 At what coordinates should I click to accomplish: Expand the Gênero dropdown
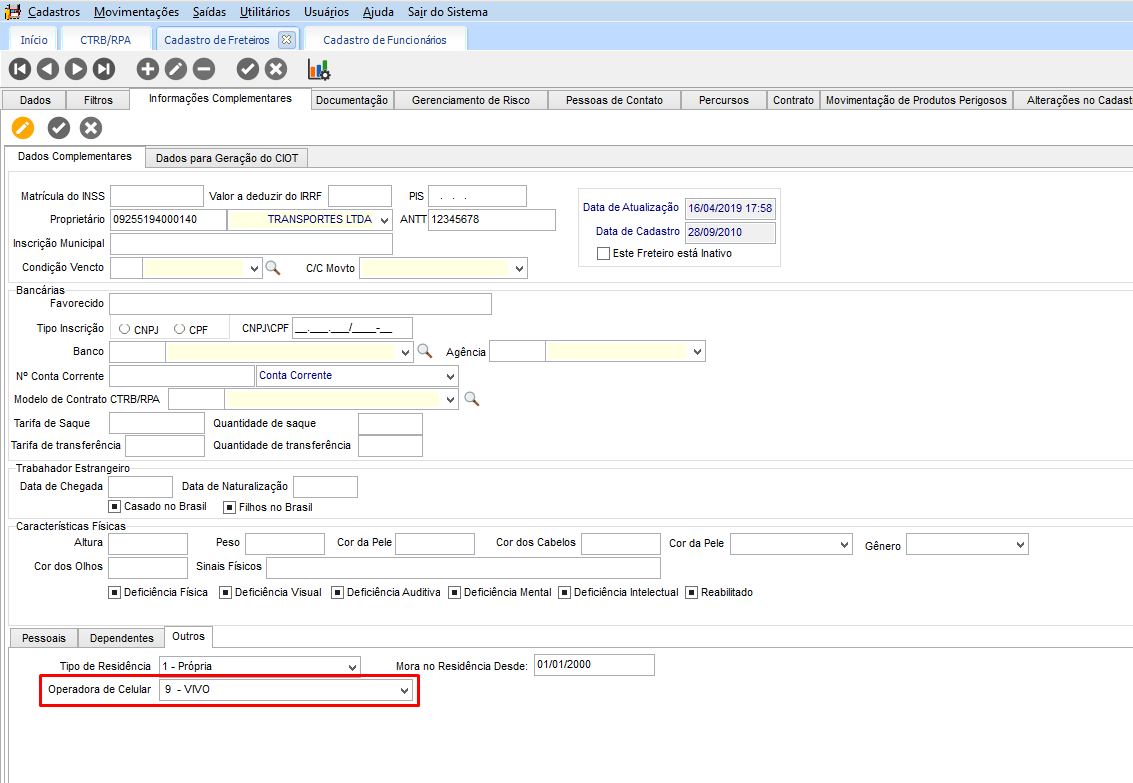[x=1020, y=545]
